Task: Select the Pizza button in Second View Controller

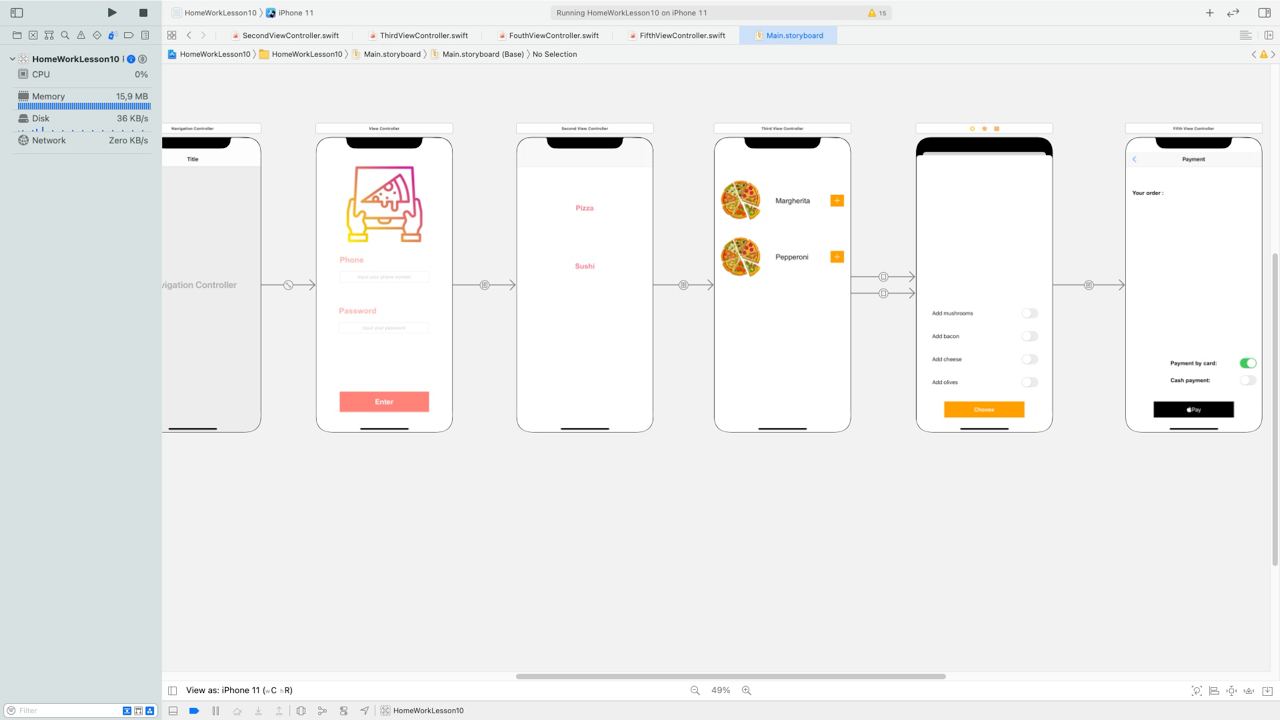Action: coord(585,208)
